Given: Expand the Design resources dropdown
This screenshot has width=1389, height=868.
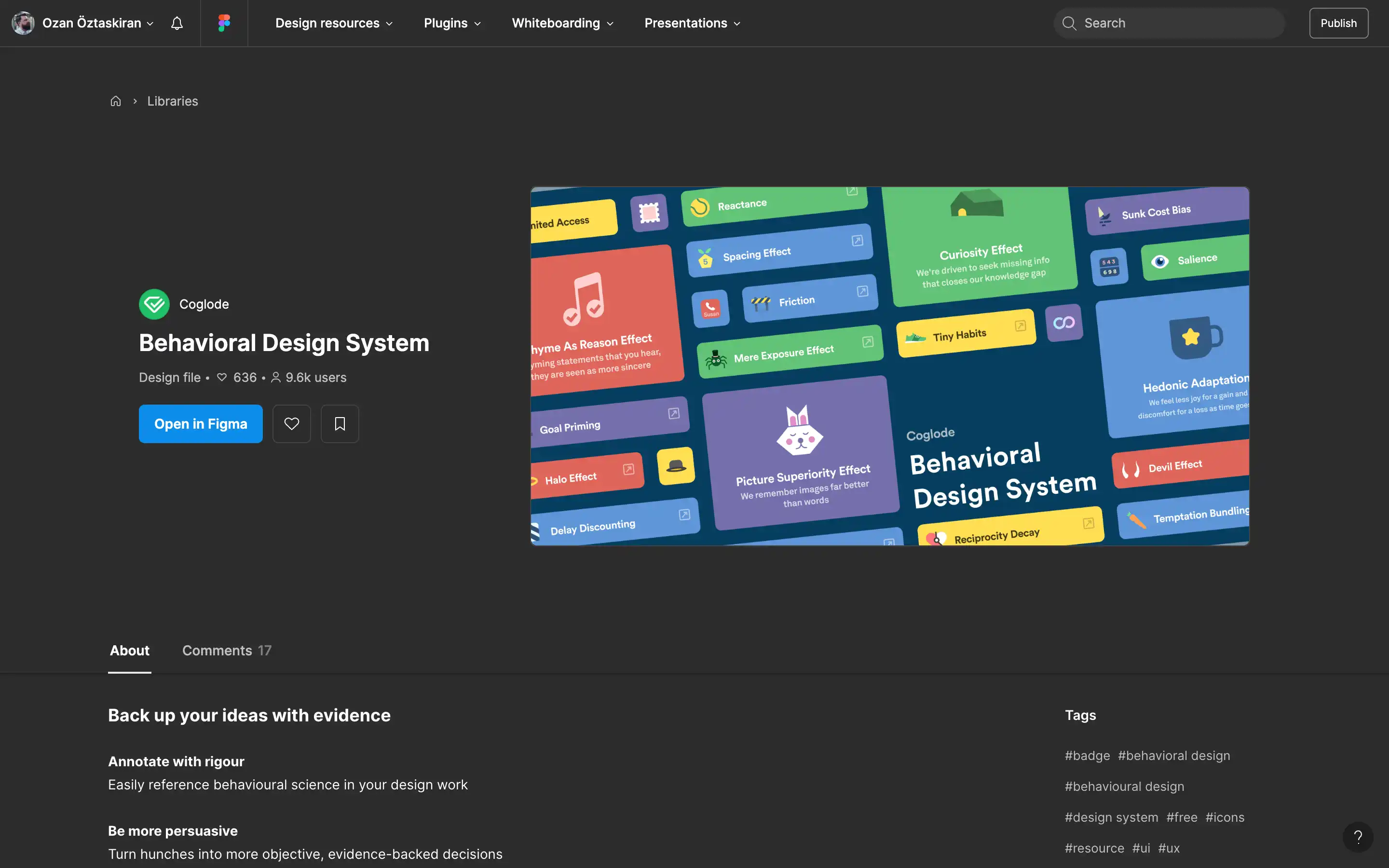Looking at the screenshot, I should coord(334,23).
